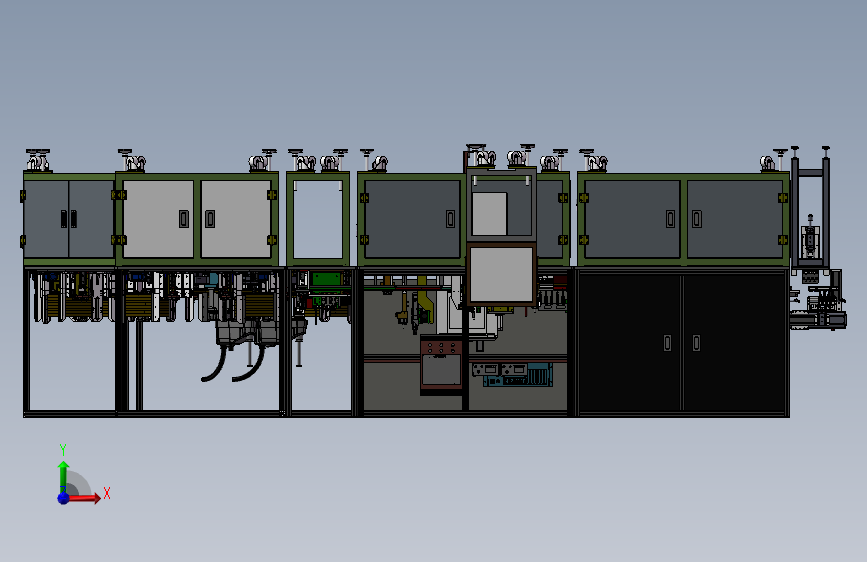Click the blue Z axis ball at triad origin
Screen dimensions: 867x562
point(64,498)
